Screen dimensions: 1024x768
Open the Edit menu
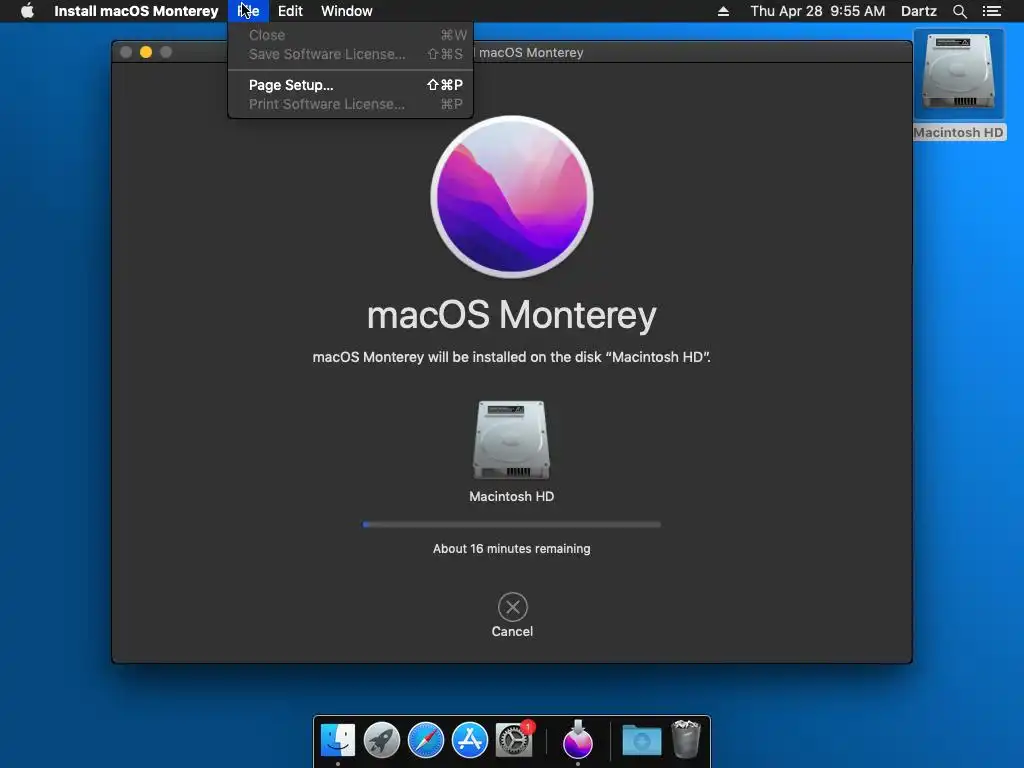(290, 11)
